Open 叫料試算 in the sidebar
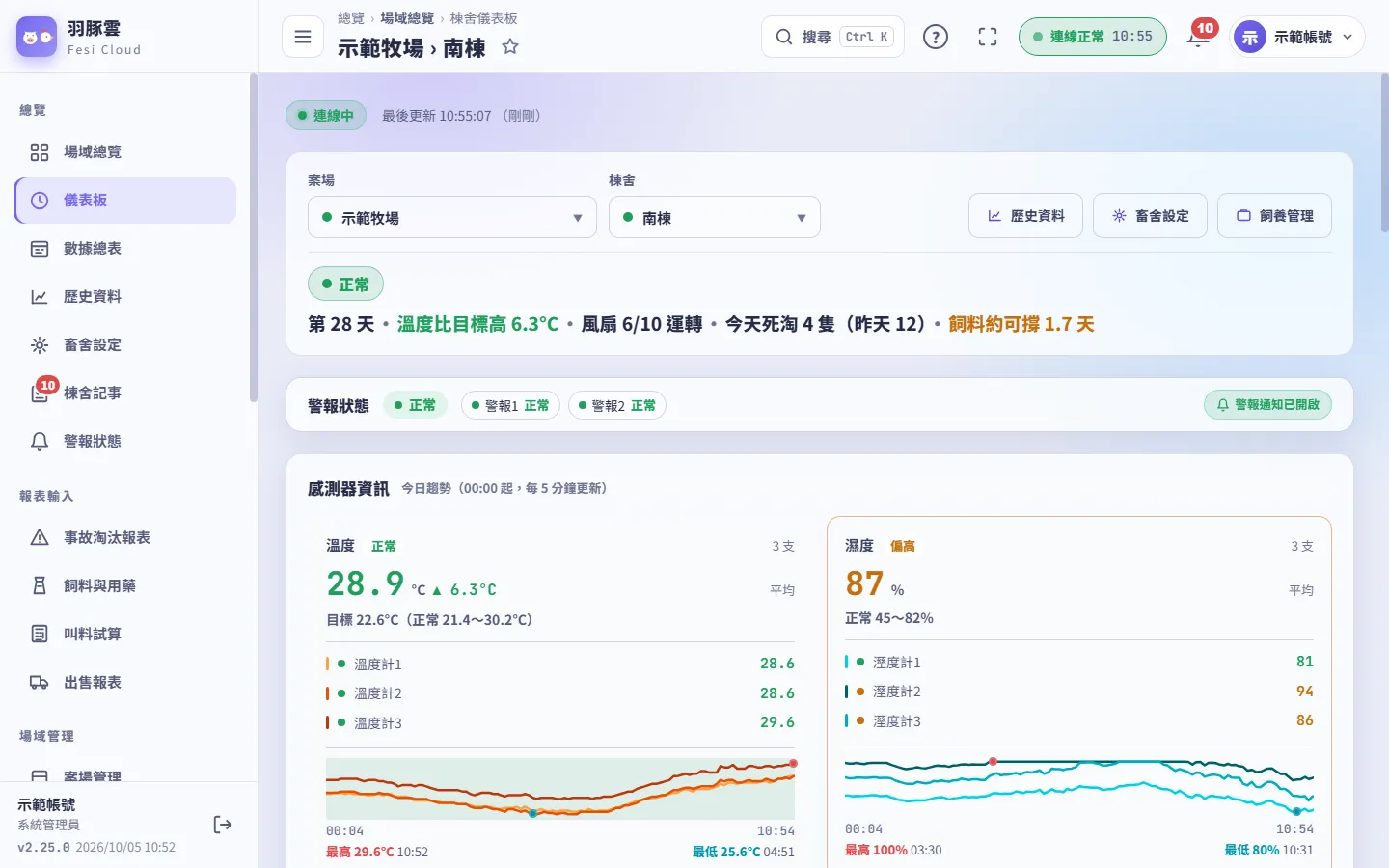This screenshot has height=868, width=1389. pos(125,634)
